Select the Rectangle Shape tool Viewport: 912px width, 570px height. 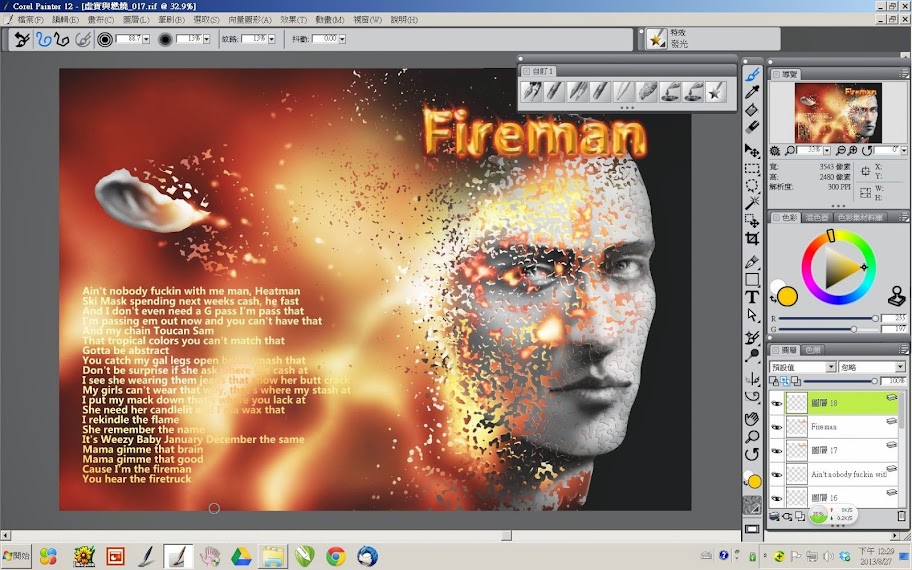click(x=752, y=280)
